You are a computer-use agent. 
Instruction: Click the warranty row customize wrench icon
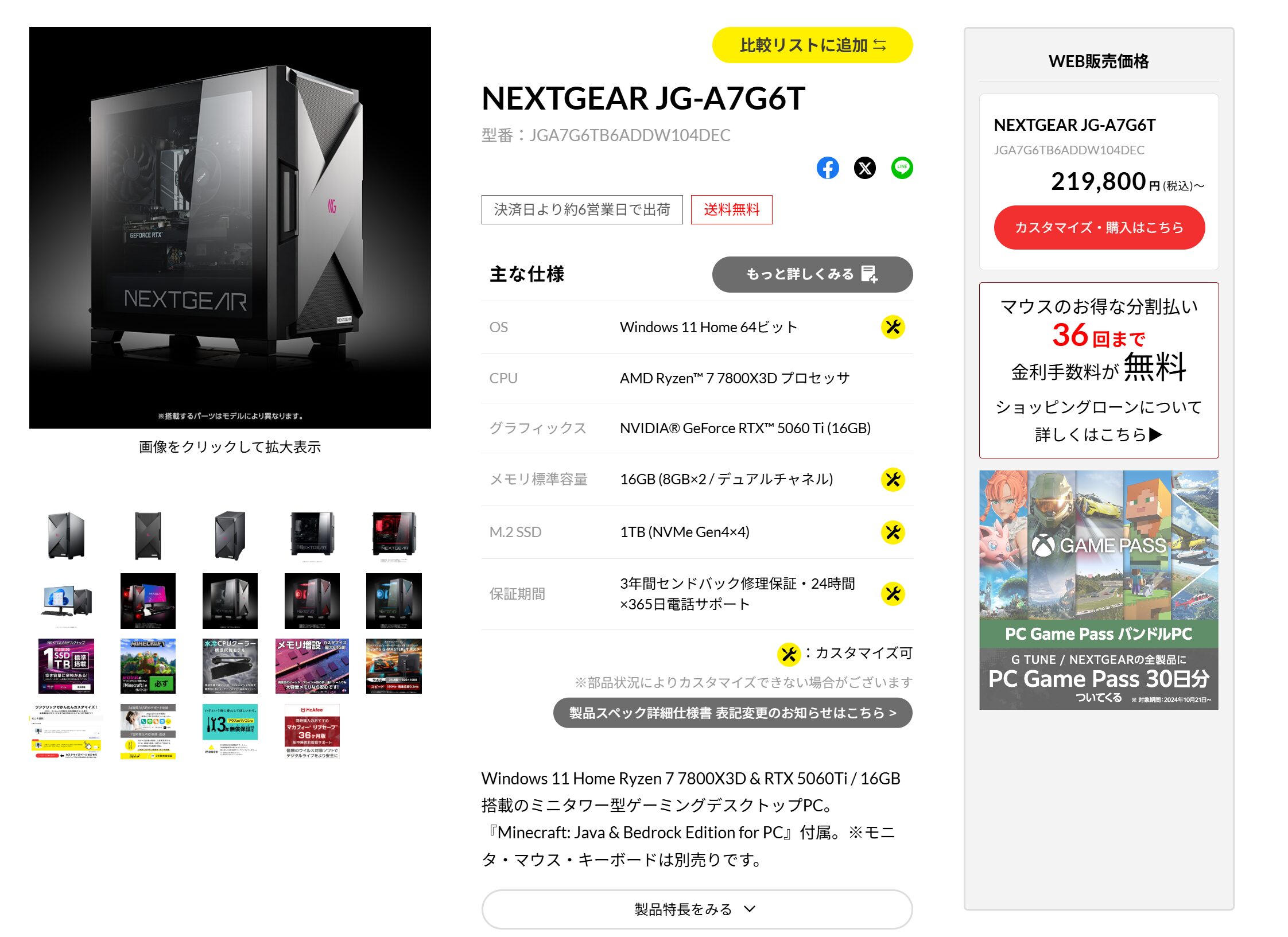coord(893,594)
